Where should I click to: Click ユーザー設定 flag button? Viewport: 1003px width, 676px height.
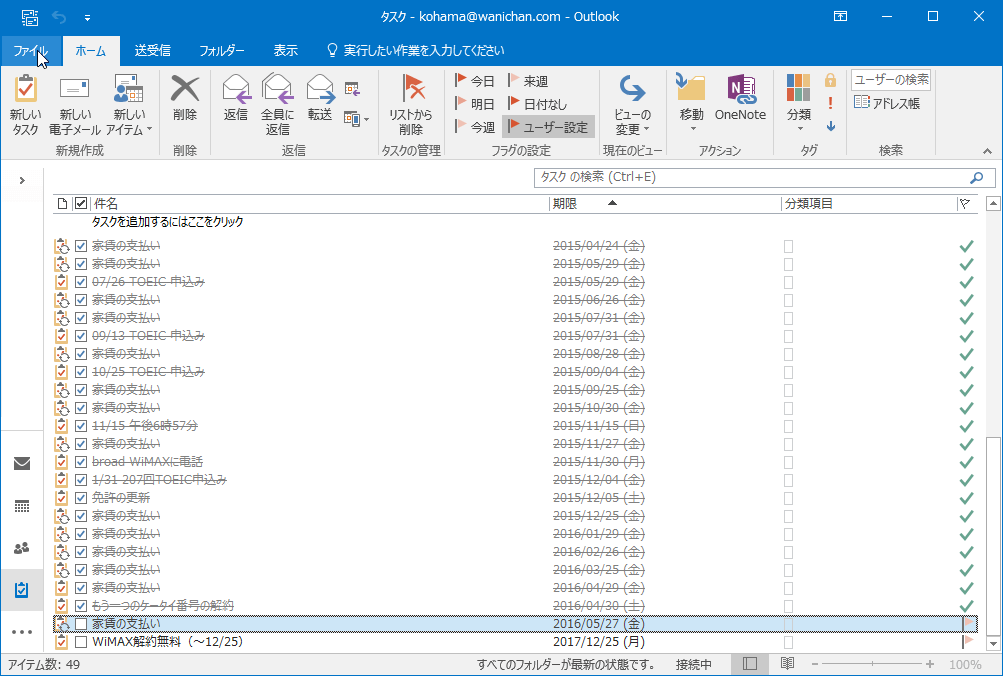tap(548, 127)
